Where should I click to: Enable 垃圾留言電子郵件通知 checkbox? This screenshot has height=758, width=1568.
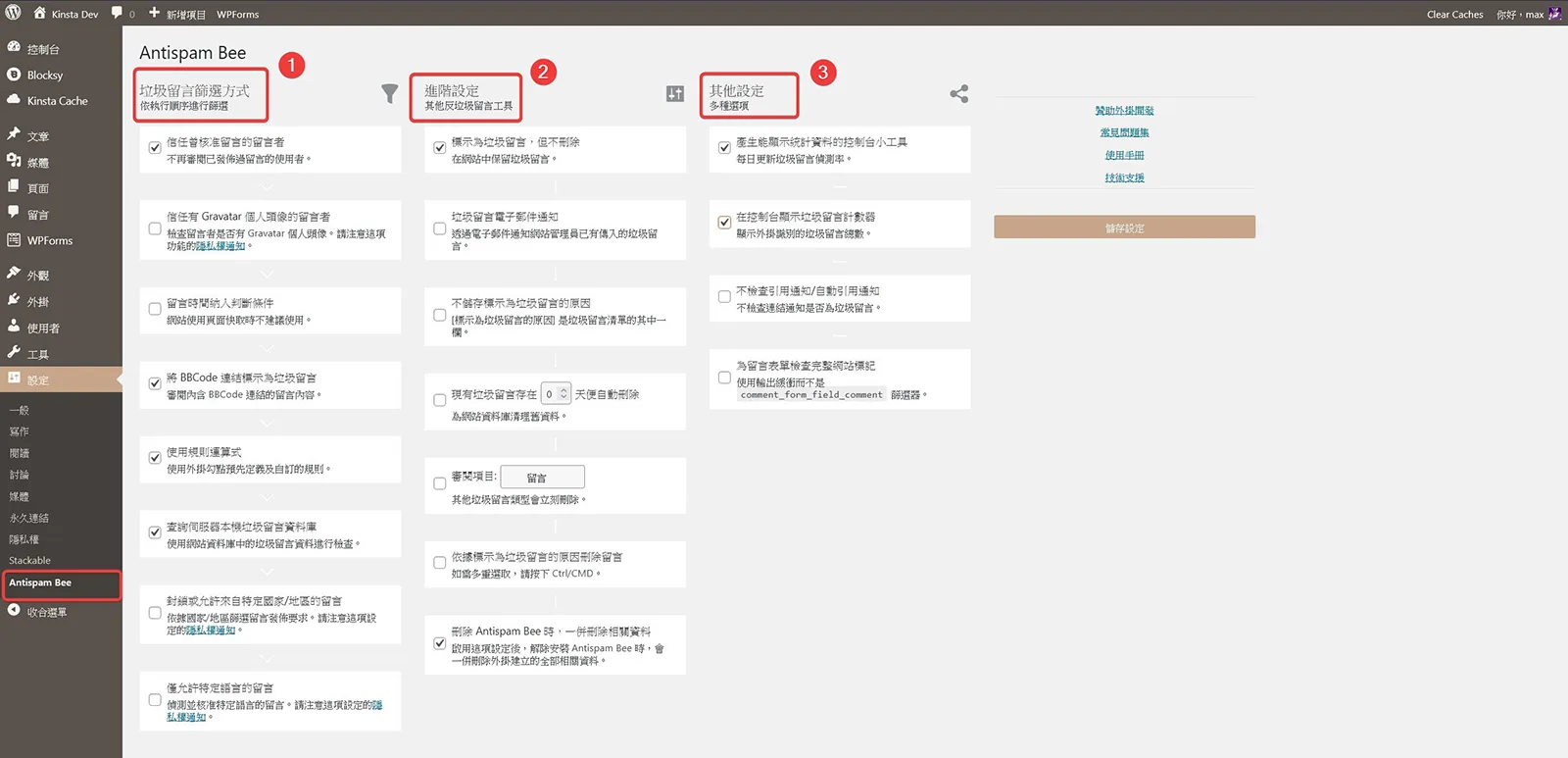coord(440,227)
